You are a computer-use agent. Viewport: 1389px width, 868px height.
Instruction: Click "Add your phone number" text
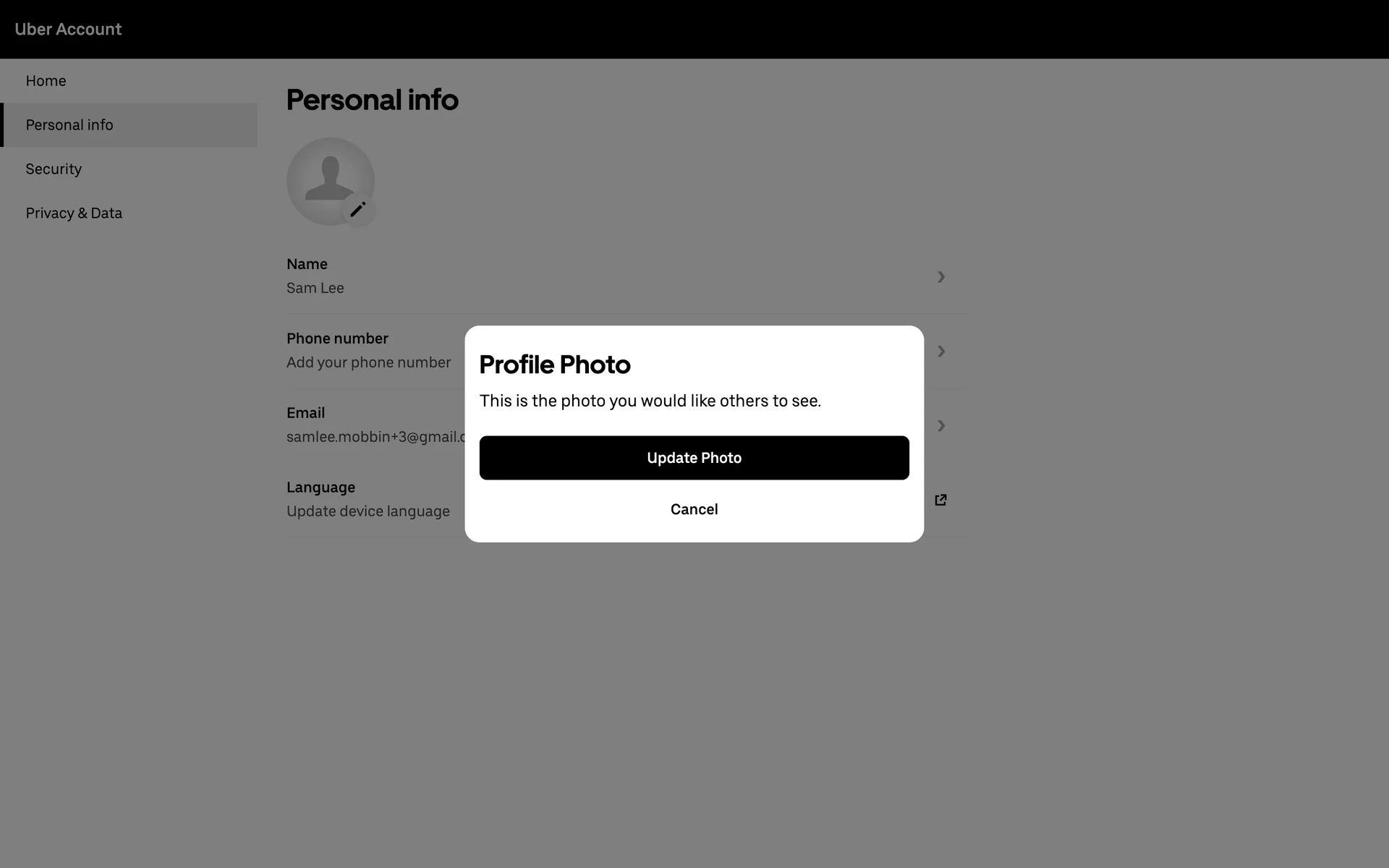click(x=368, y=362)
